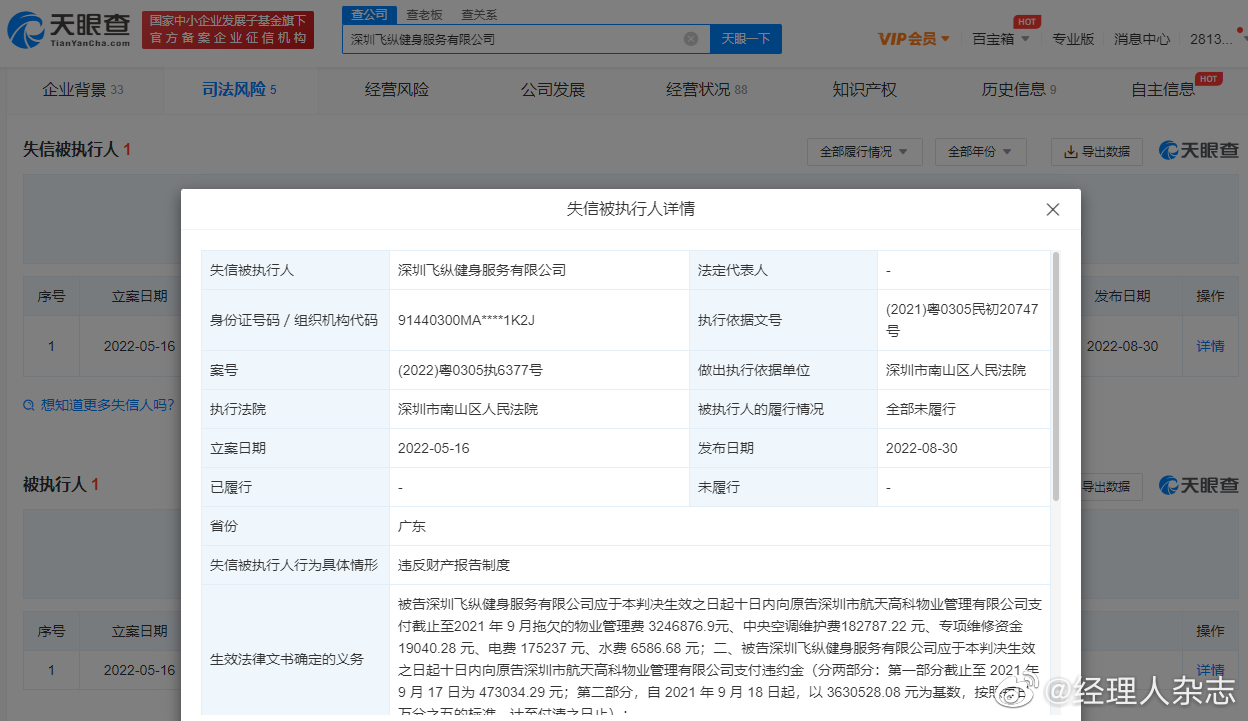The image size is (1248, 721).
Task: Switch to the 企业背景 tab
Action: (x=82, y=90)
